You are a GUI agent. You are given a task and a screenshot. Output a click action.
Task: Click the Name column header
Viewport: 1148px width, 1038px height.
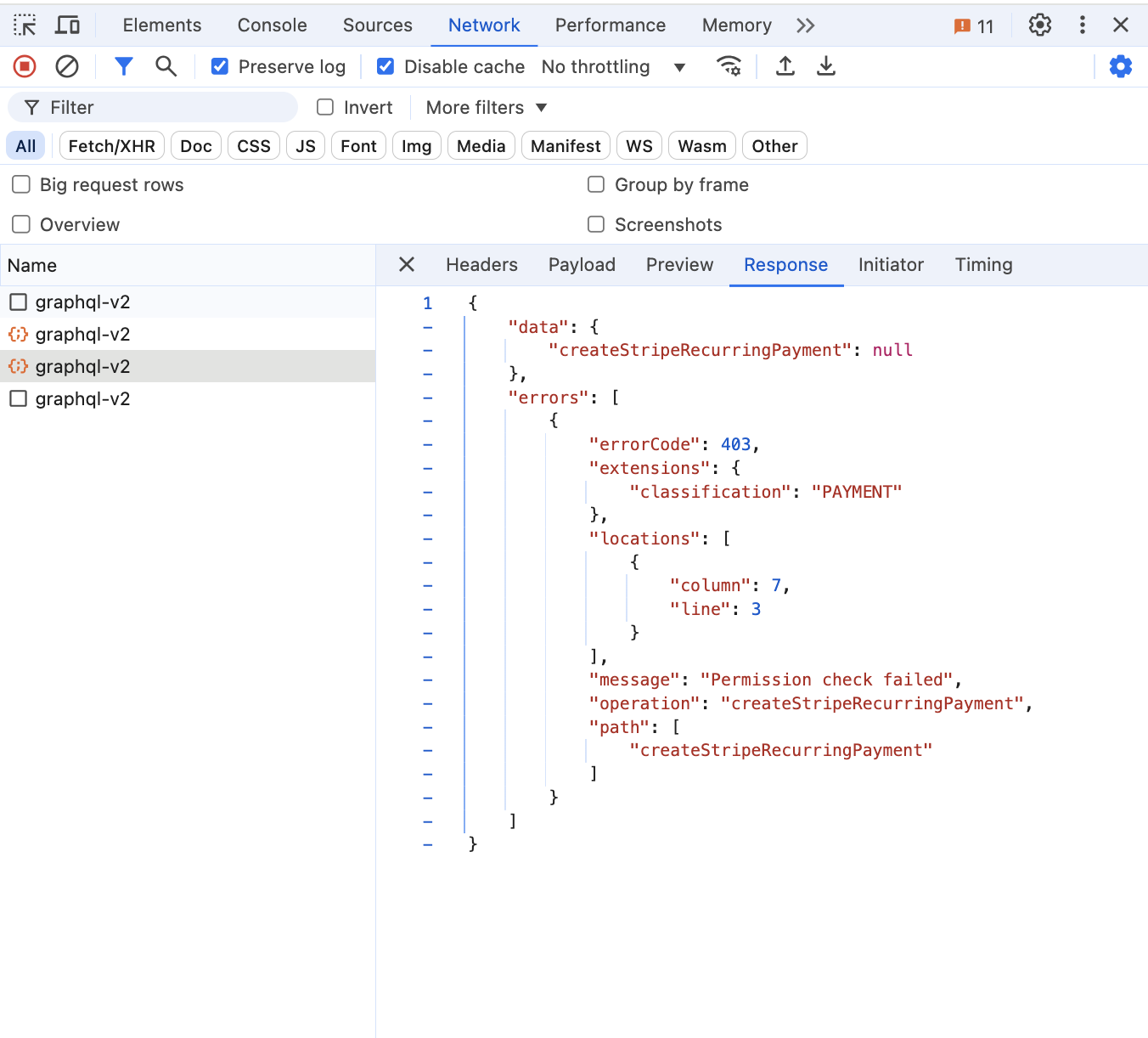[188, 265]
